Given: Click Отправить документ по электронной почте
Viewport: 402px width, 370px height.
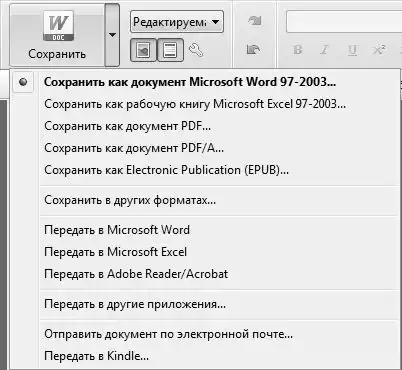Looking at the screenshot, I should click(x=168, y=334).
